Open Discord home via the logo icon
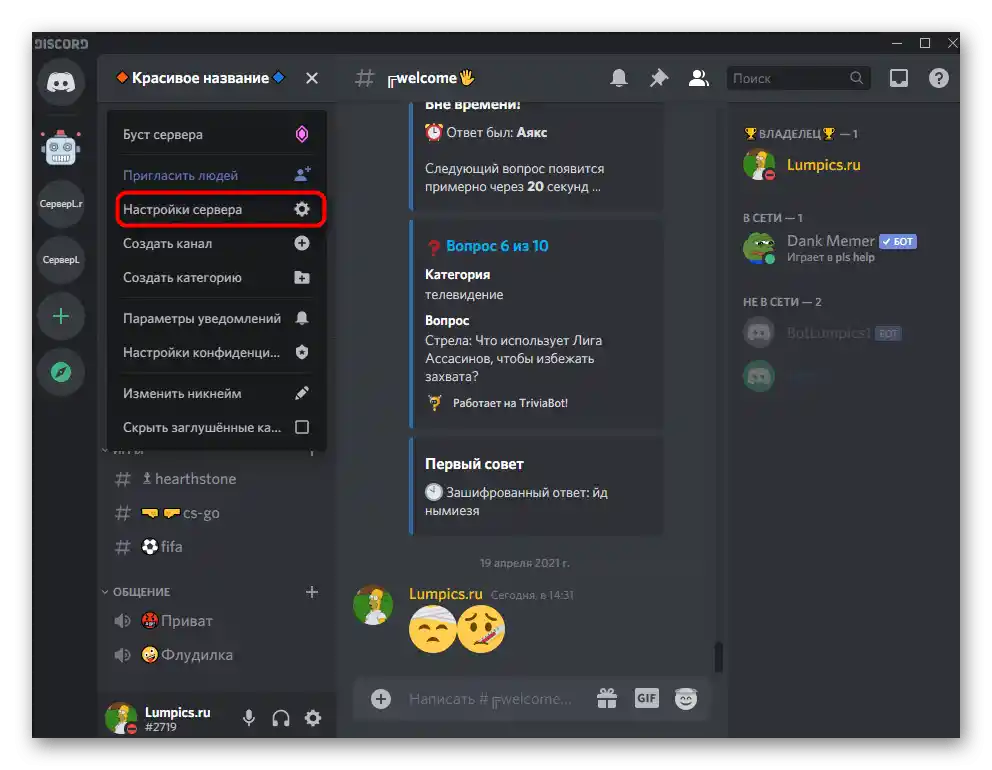 [61, 82]
